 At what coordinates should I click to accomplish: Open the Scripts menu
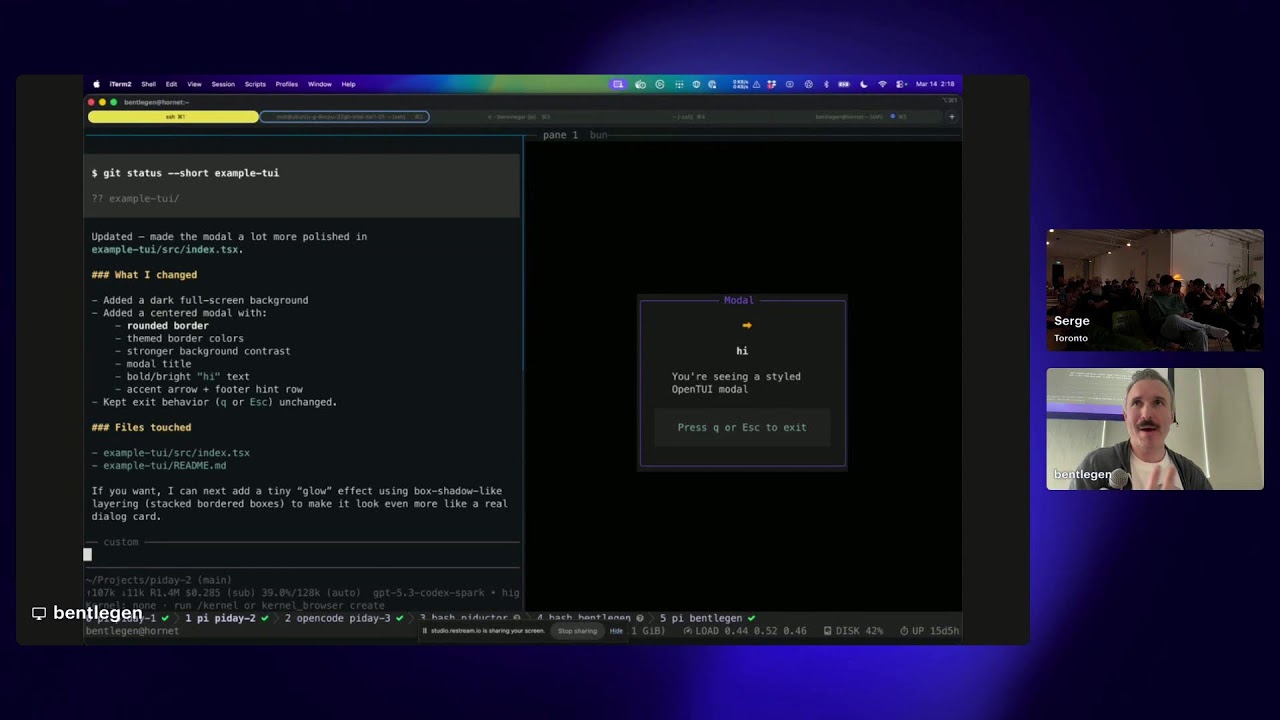point(255,84)
